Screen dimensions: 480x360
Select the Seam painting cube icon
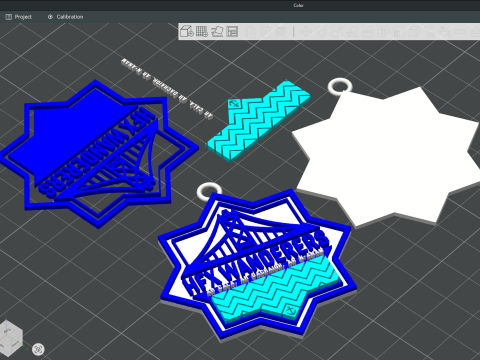click(414, 32)
